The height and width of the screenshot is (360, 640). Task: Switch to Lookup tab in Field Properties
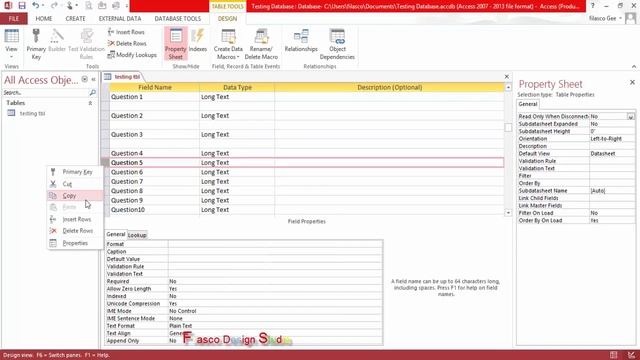[137, 235]
